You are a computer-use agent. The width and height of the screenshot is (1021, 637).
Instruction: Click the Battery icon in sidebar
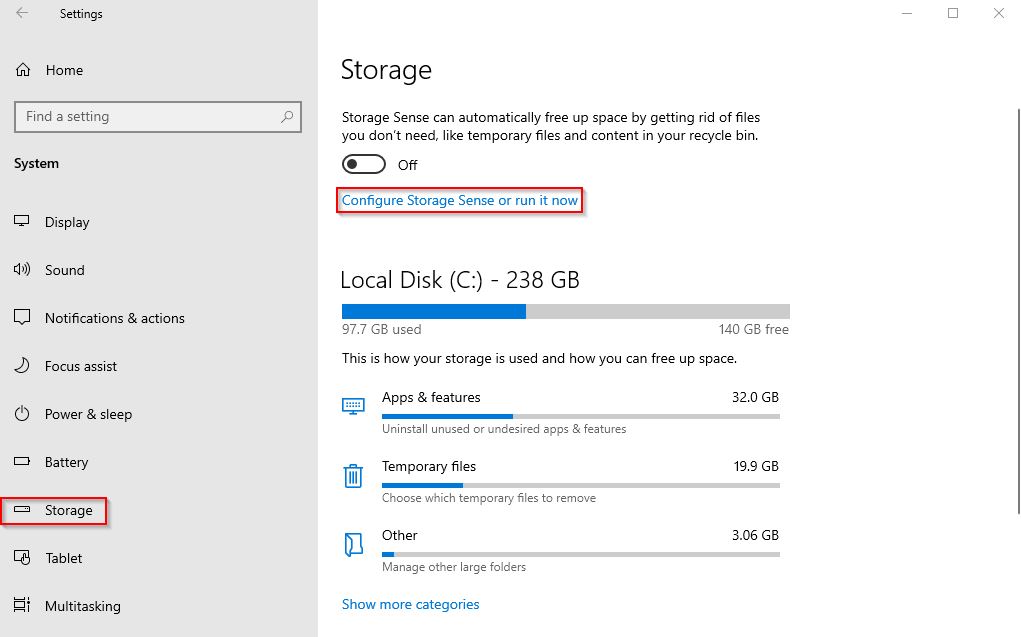pyautogui.click(x=22, y=462)
